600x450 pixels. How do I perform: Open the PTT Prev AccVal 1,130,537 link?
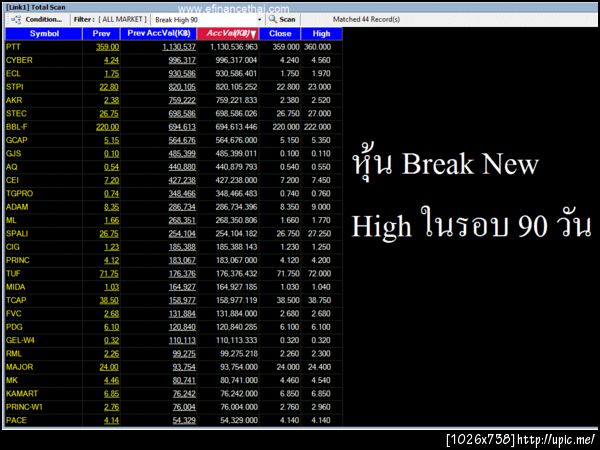[179, 47]
